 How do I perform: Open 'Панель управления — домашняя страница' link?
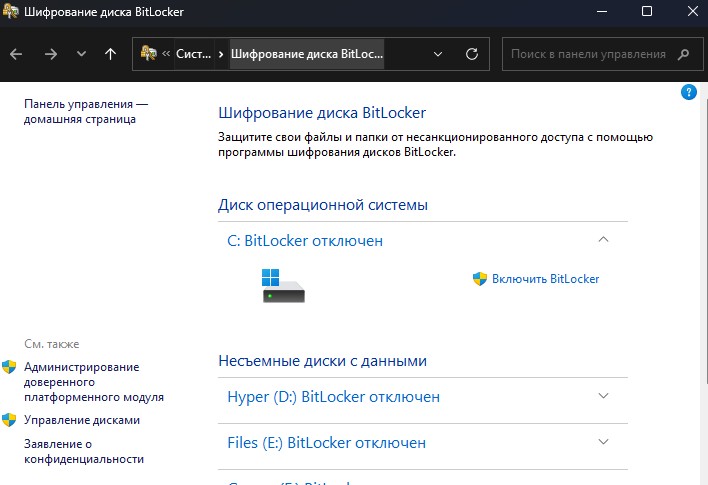coord(86,112)
